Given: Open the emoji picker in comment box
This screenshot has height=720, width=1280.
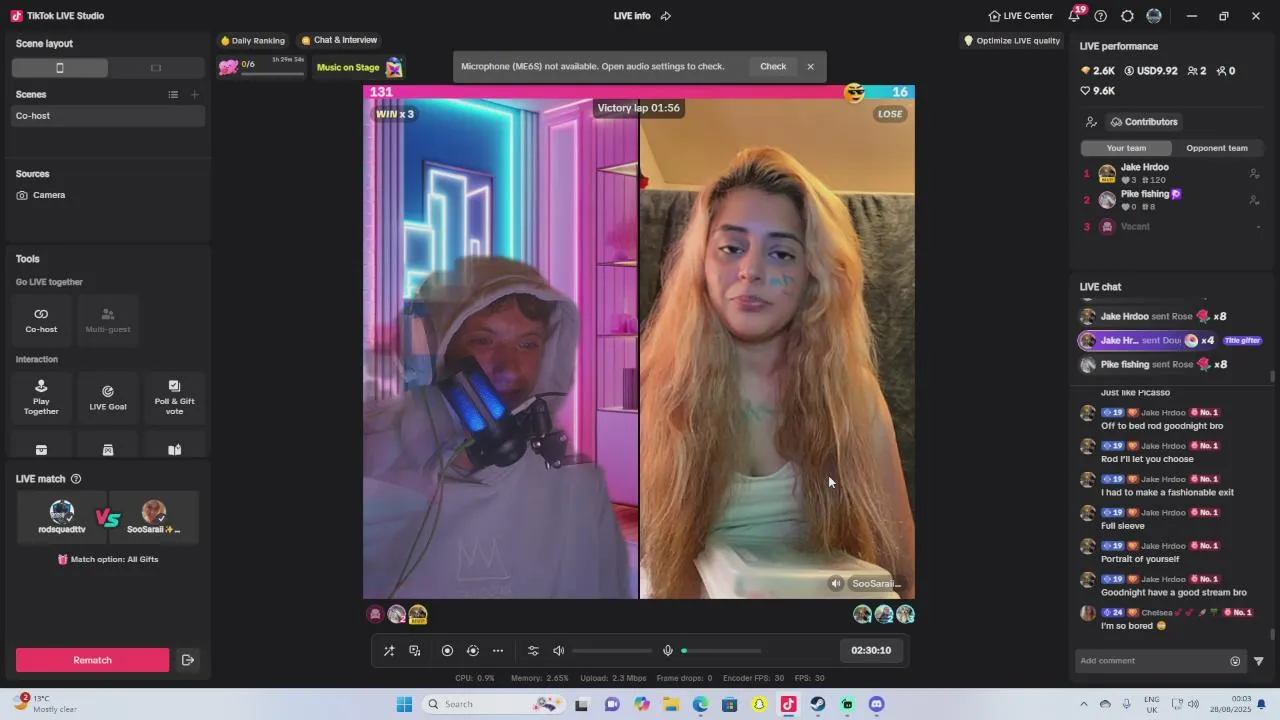Looking at the screenshot, I should click(1235, 661).
